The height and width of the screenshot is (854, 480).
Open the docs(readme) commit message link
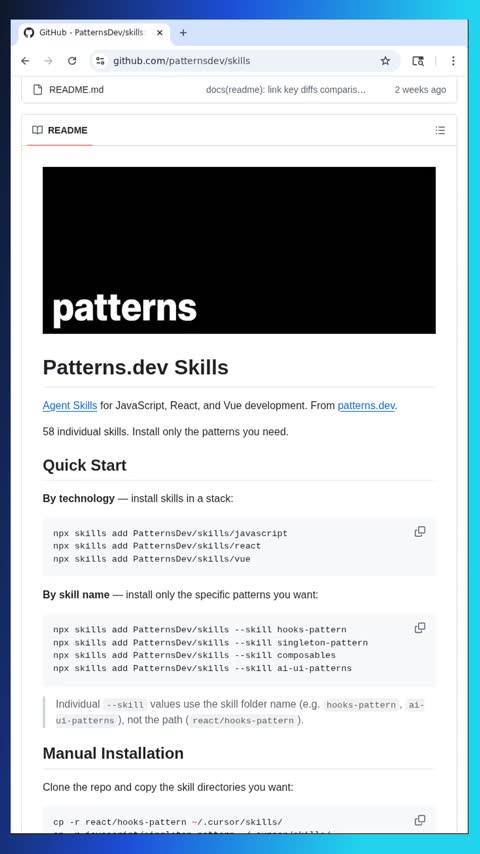tap(286, 90)
